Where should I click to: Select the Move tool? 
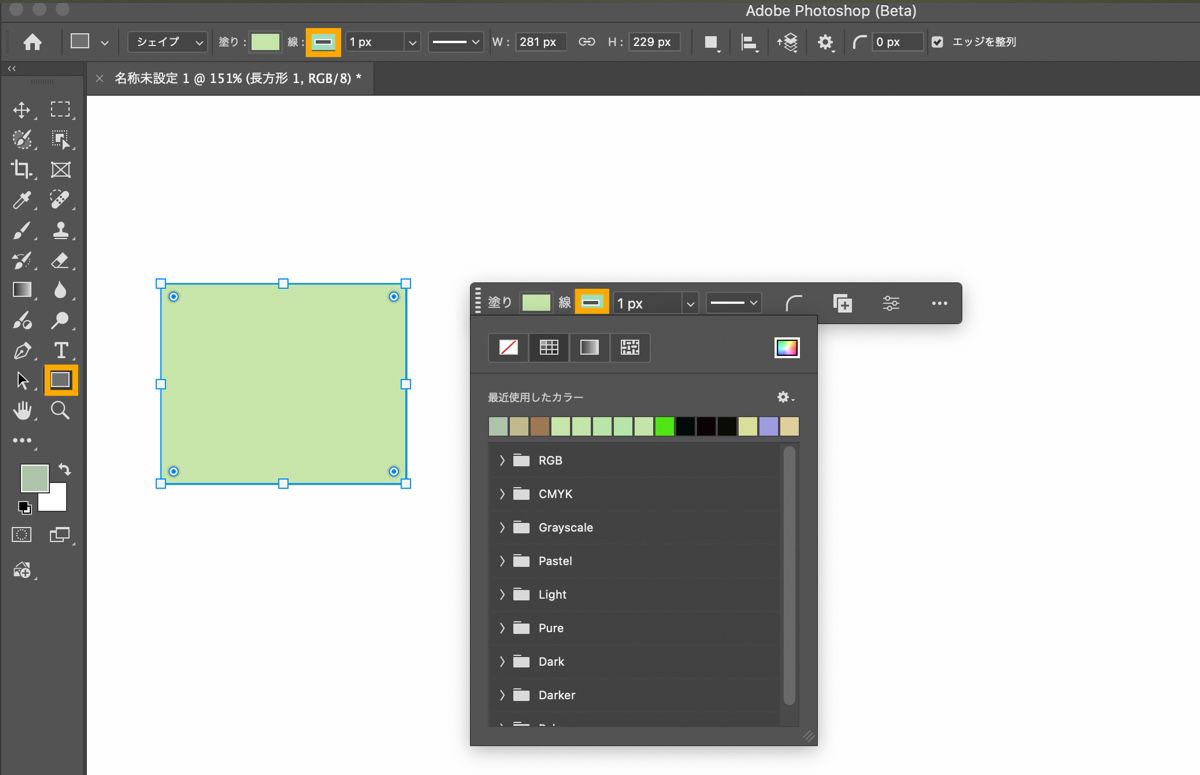pyautogui.click(x=22, y=110)
